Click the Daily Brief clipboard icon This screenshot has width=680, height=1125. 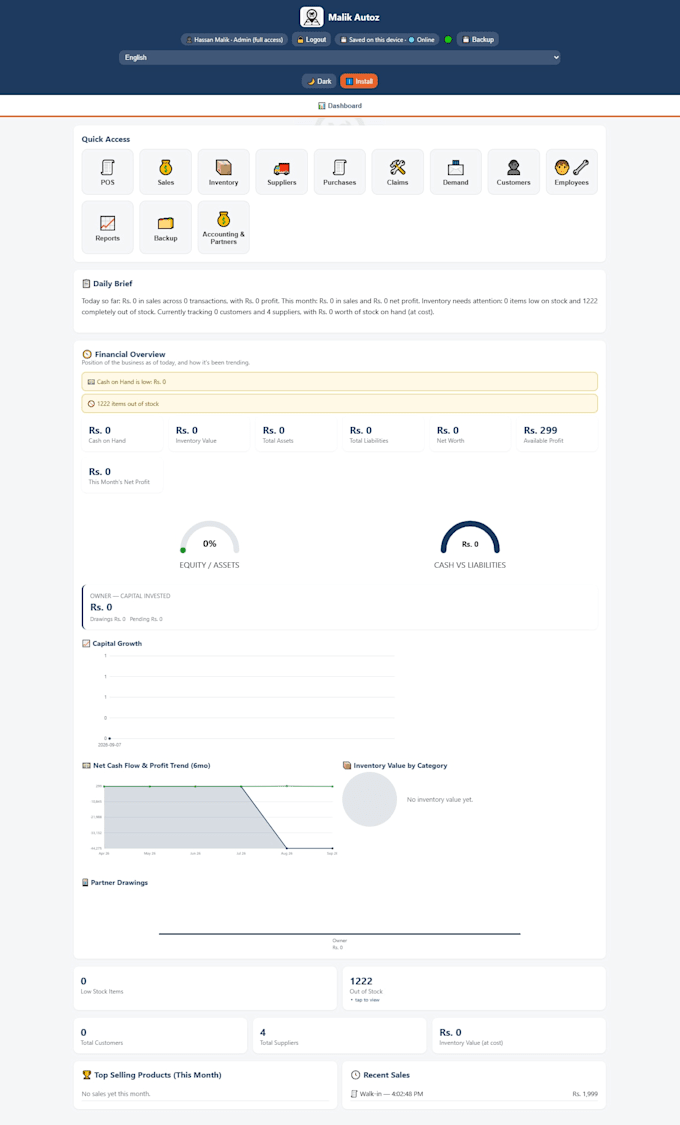[86, 283]
